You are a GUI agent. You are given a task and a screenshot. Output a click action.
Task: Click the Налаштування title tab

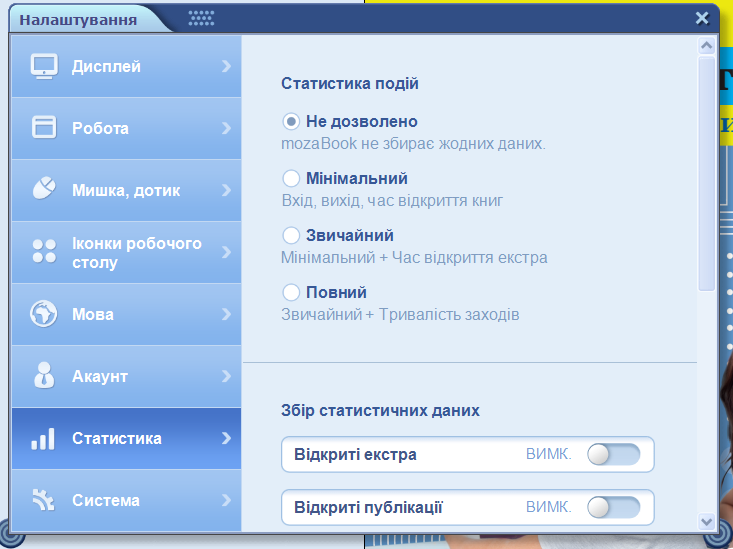[x=78, y=20]
